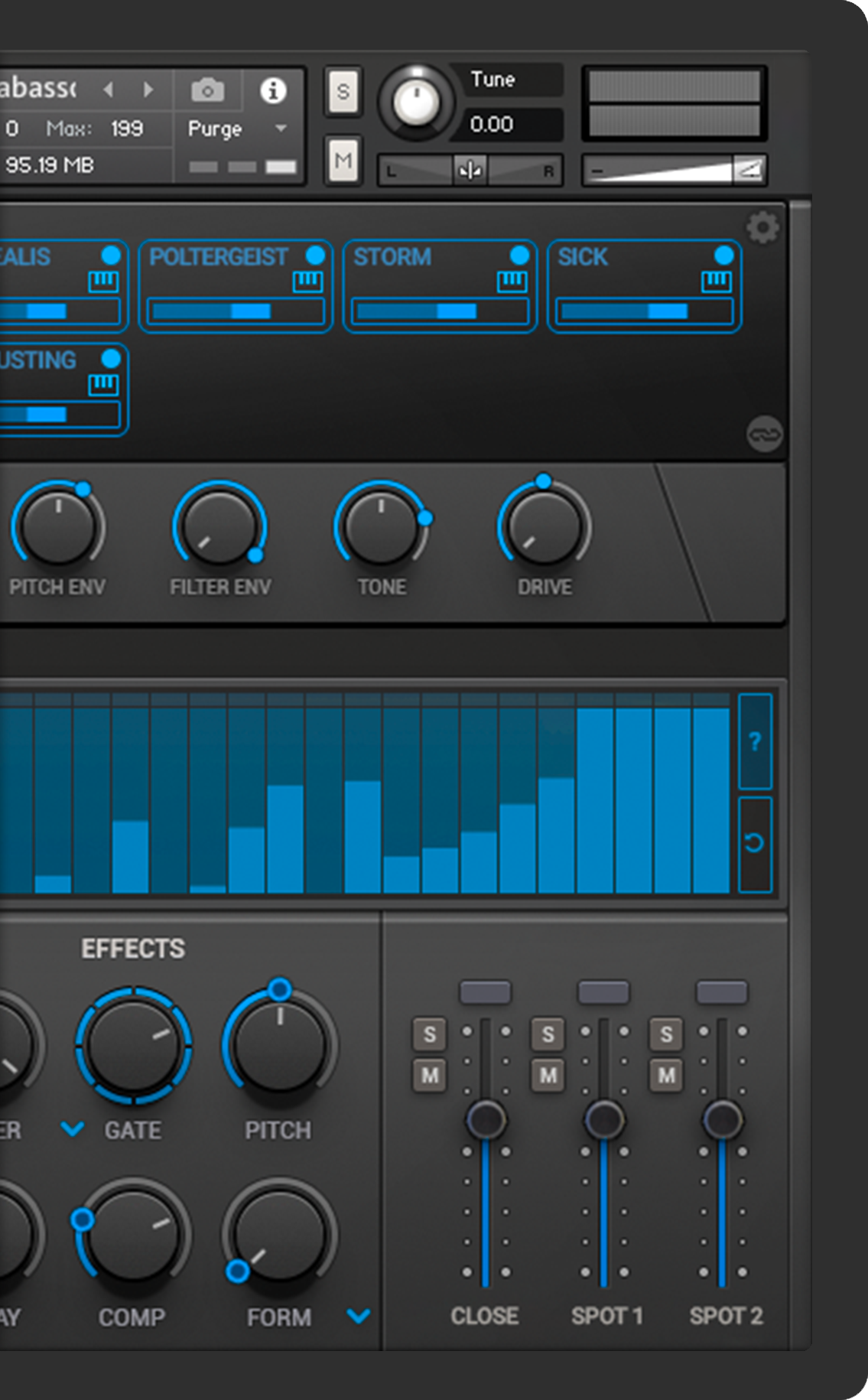Click the sequencer help question mark
Image resolution: width=868 pixels, height=1400 pixels.
coord(755,741)
